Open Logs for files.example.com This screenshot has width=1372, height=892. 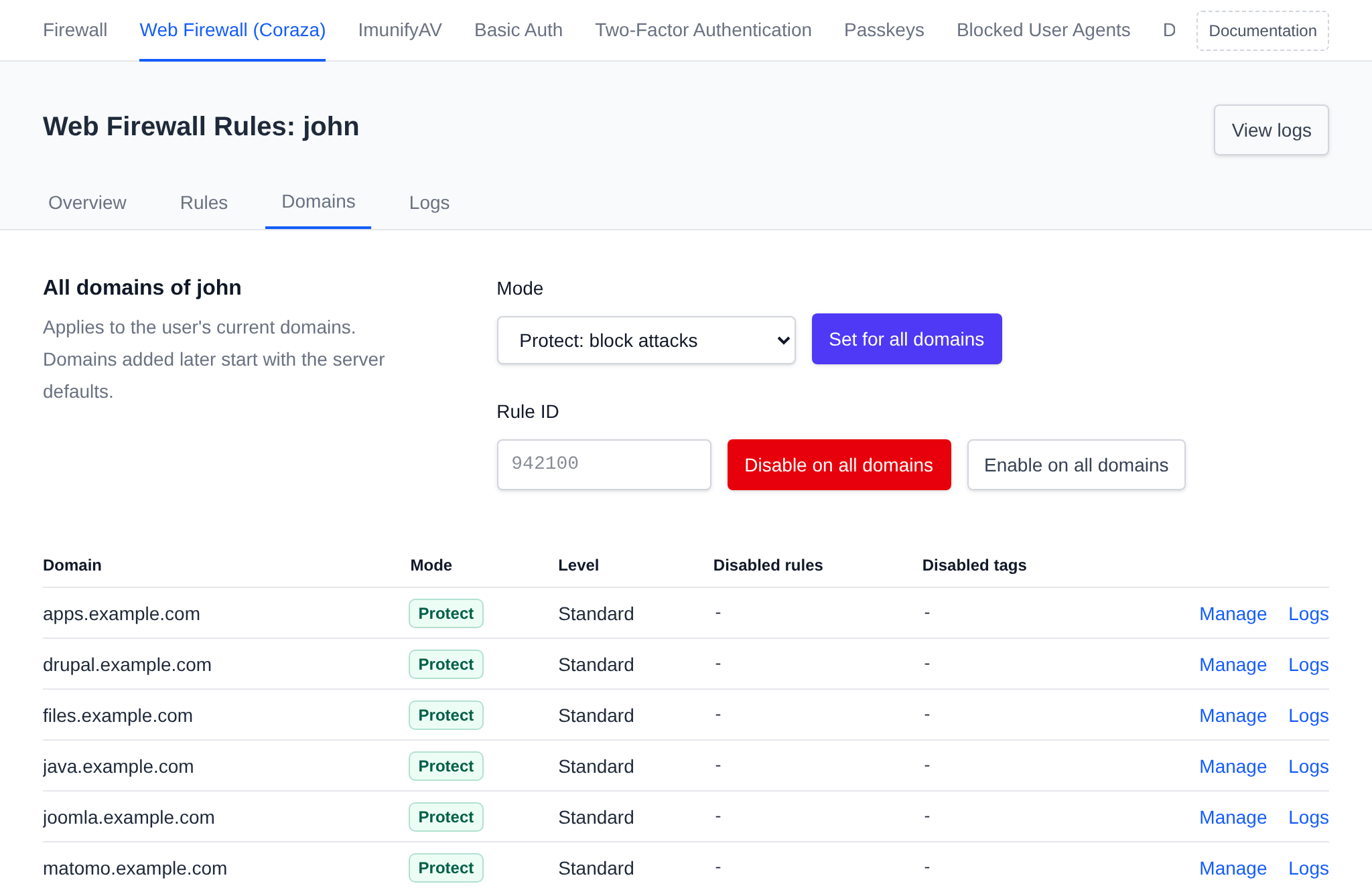pyautogui.click(x=1308, y=715)
